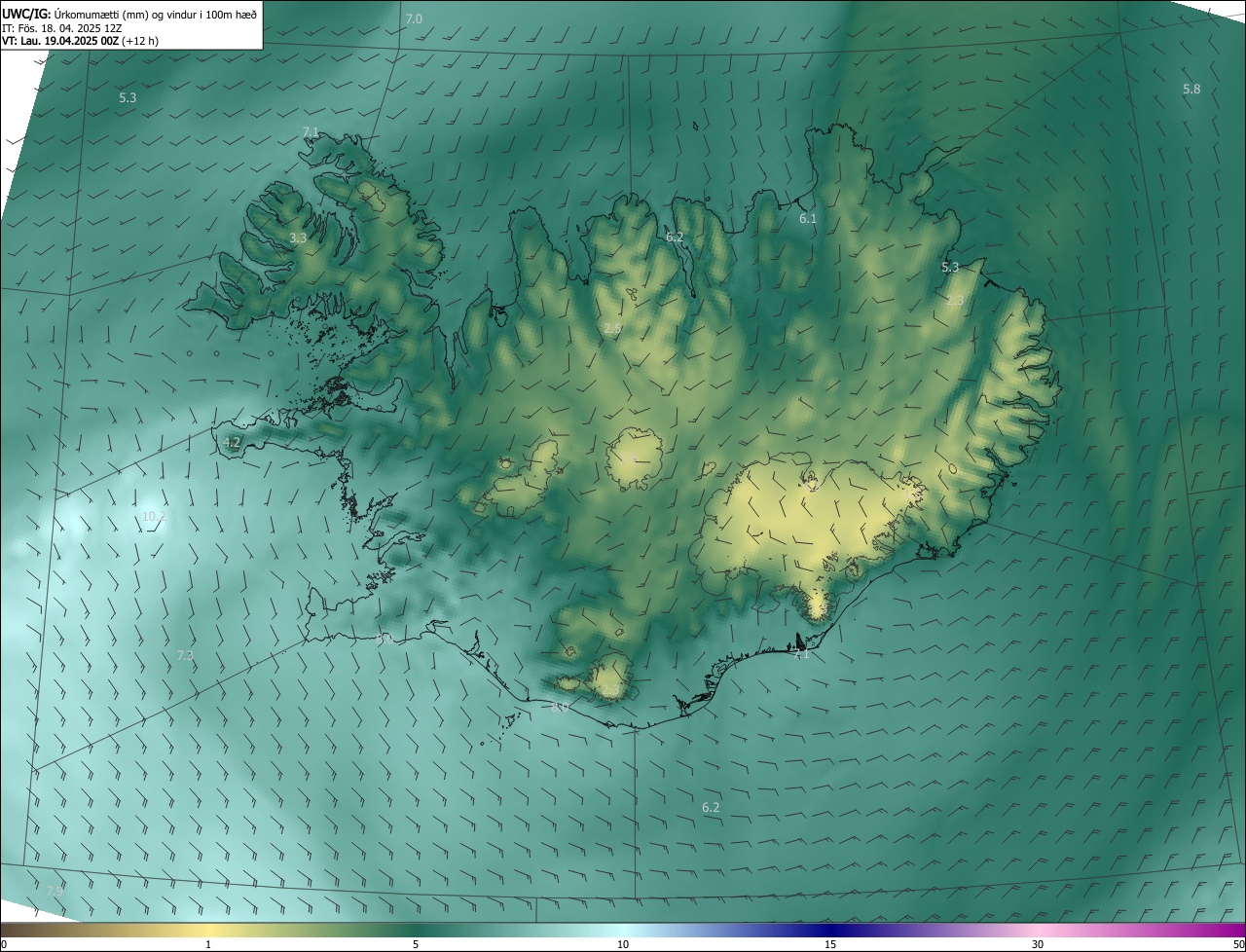
Task: Click the 5.8 value label on the map
Action: 1191,90
